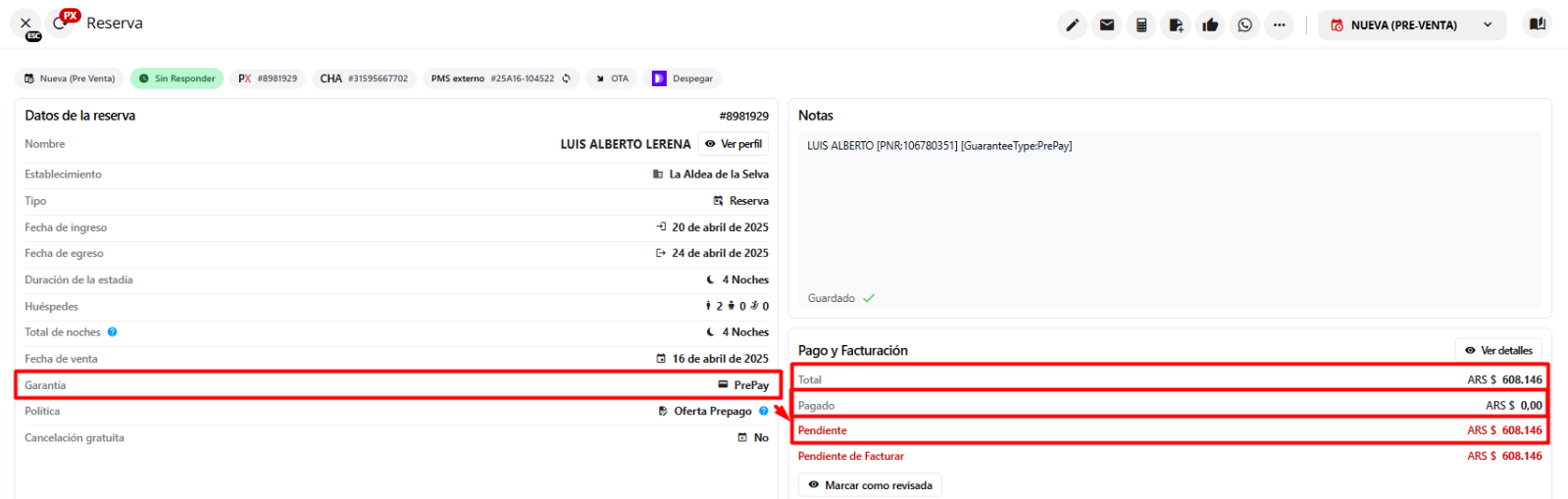1568x499 pixels.
Task: Open Ver detalles in Pago y Facturación
Action: click(x=1497, y=350)
